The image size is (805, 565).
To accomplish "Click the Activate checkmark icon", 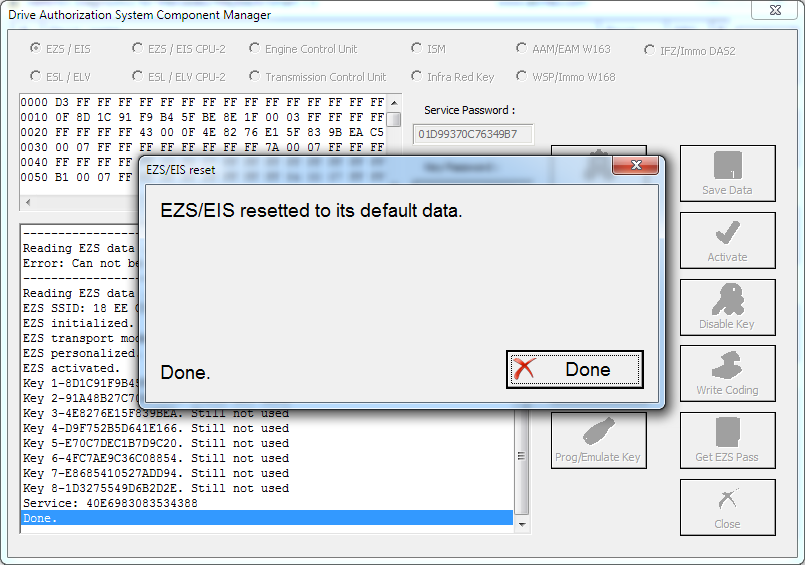I will click(727, 232).
